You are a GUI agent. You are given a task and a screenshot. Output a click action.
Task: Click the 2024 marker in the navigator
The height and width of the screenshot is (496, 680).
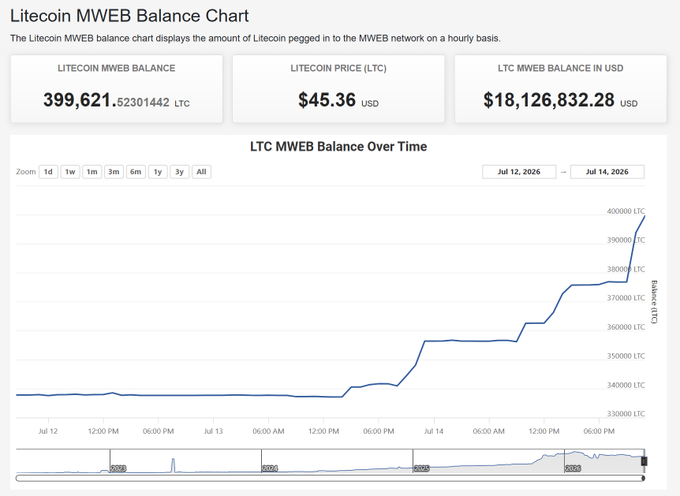(x=270, y=469)
